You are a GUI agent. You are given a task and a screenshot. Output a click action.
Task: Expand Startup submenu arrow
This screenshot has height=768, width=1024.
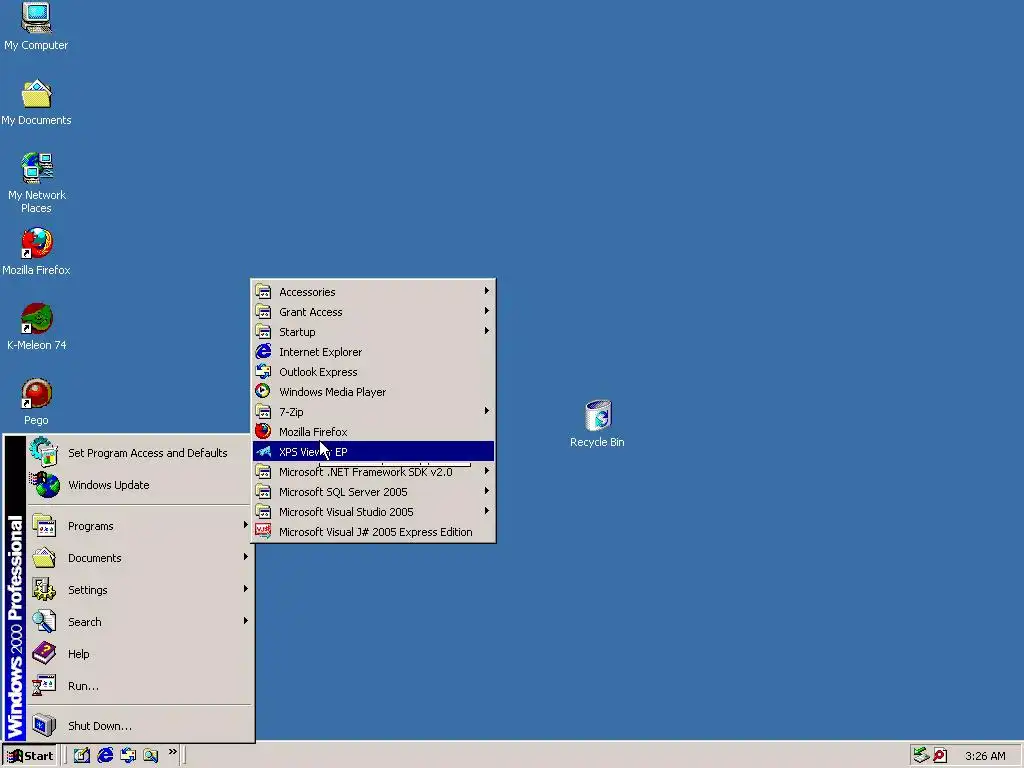[x=487, y=331]
